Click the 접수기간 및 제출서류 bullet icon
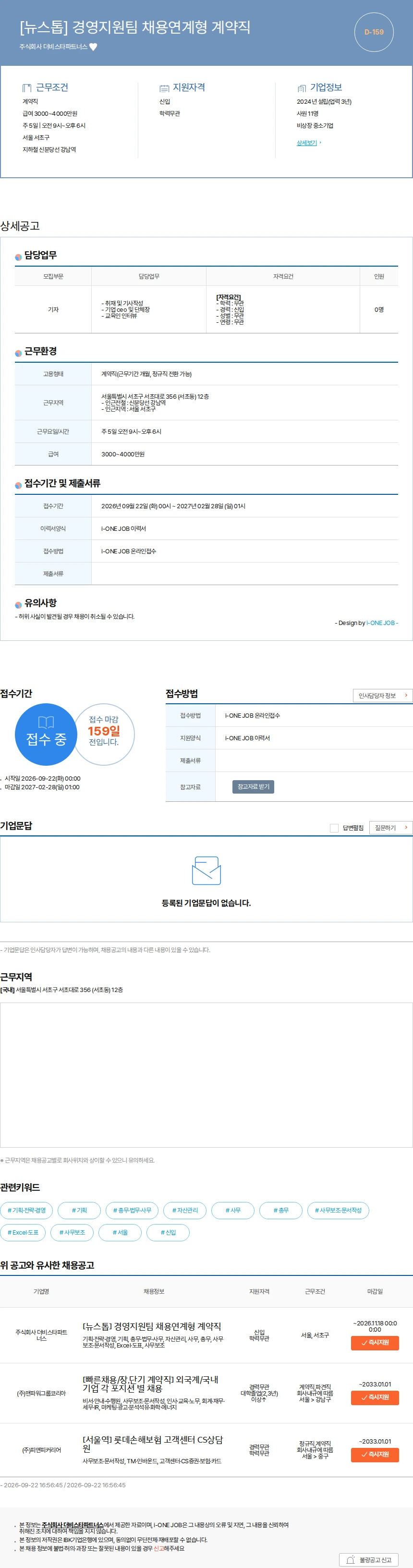This screenshot has height=1568, width=413. point(18,485)
